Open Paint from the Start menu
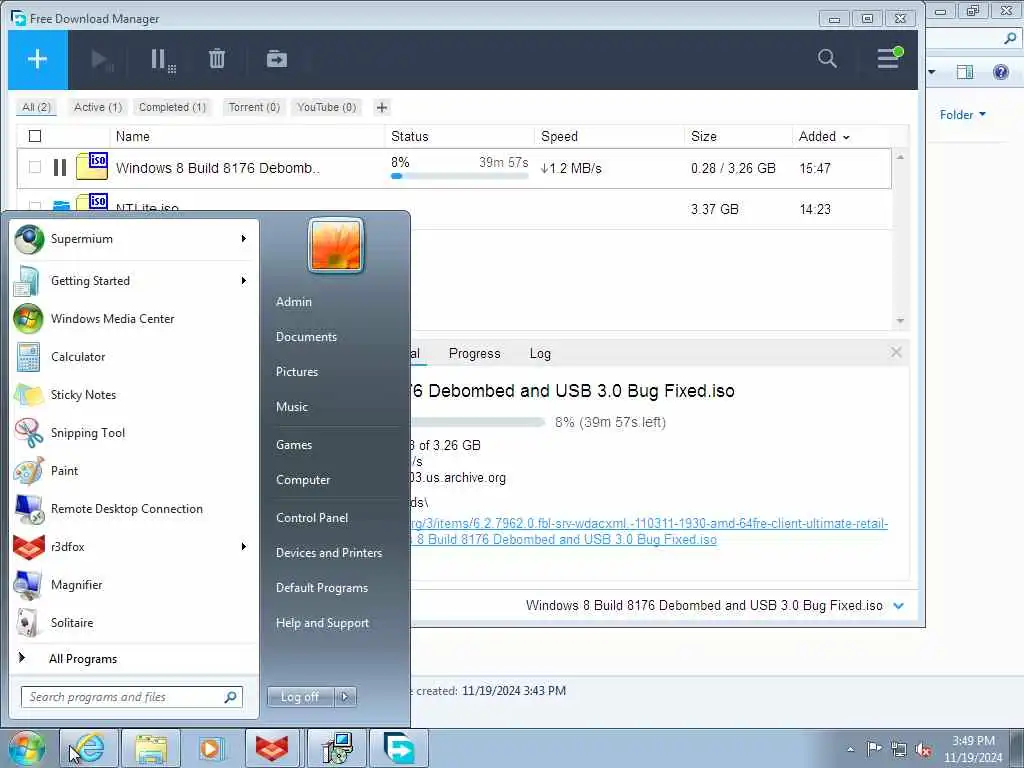This screenshot has height=768, width=1024. pos(134,471)
